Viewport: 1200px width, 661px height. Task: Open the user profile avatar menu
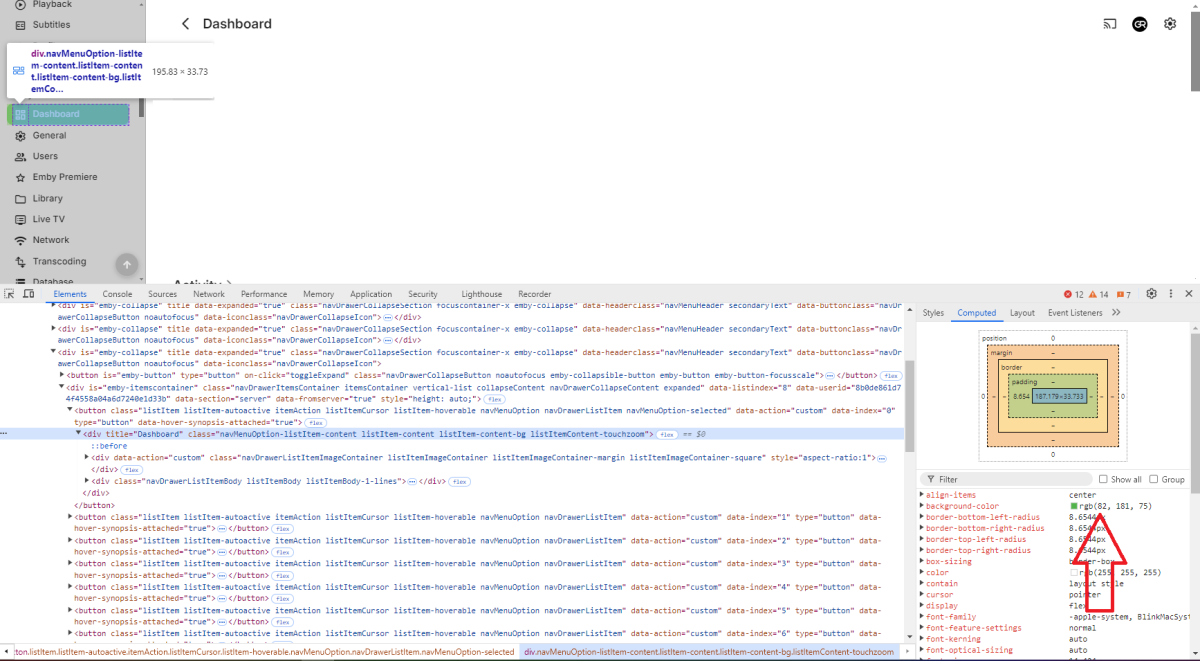pos(1139,24)
